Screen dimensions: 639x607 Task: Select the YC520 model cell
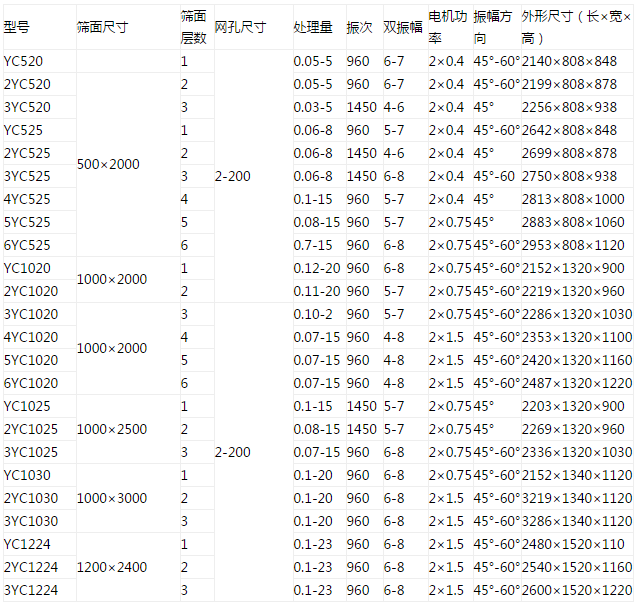(23, 61)
